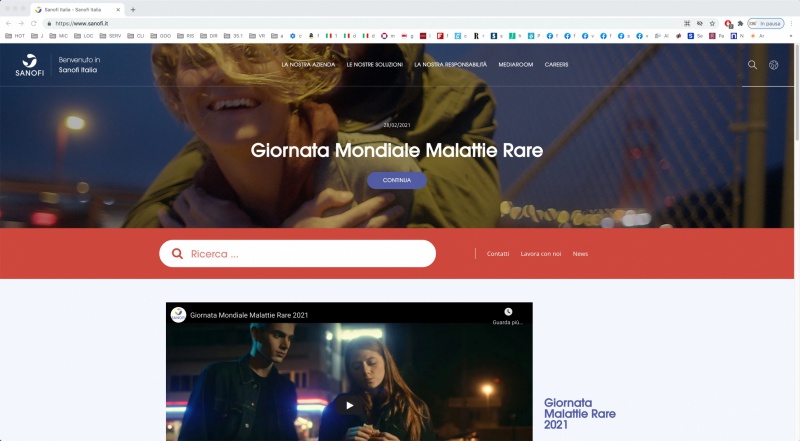Click the browser back arrow
The image size is (800, 441).
pos(8,23)
